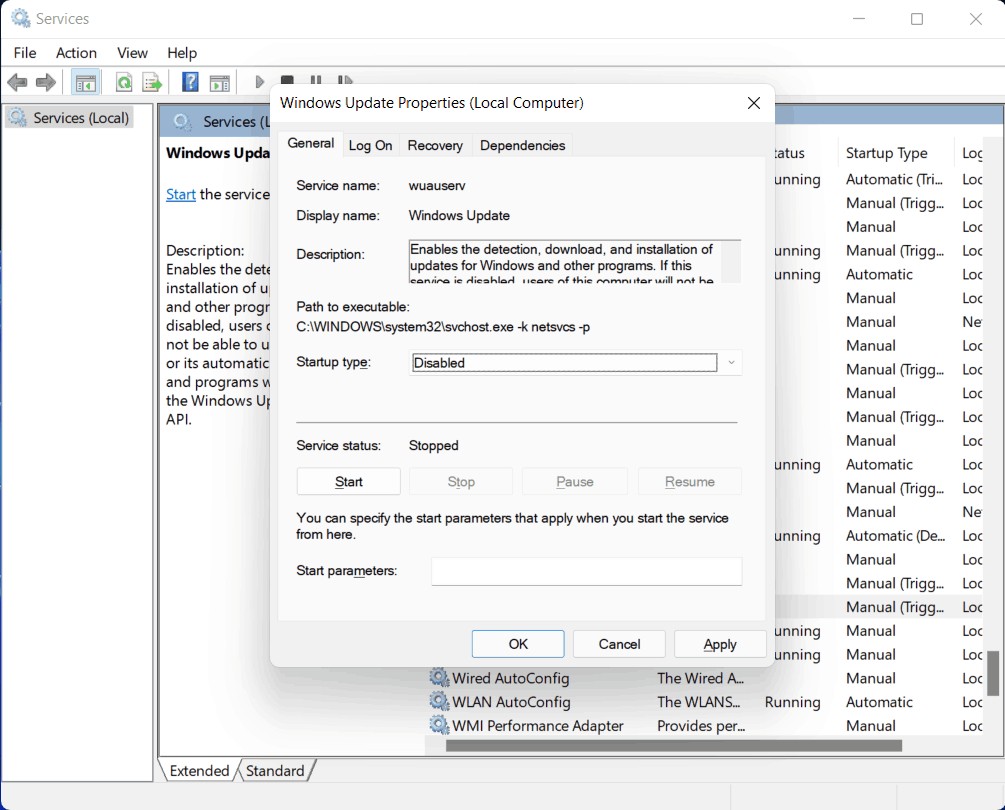Click the Forward arrow in Services toolbar
Viewport: 1005px width, 810px height.
[x=46, y=82]
